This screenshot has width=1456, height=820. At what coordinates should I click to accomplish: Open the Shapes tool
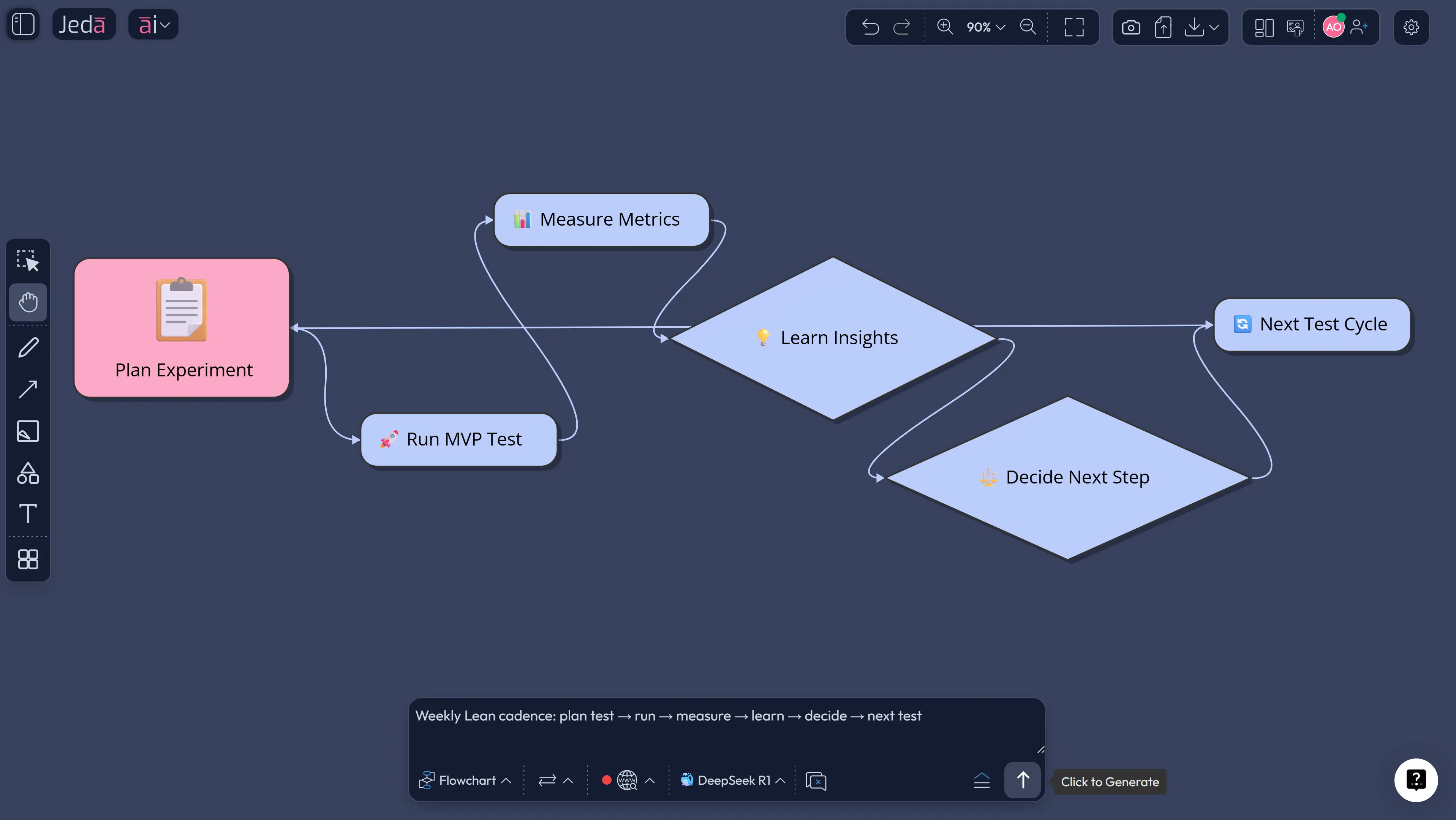click(28, 473)
